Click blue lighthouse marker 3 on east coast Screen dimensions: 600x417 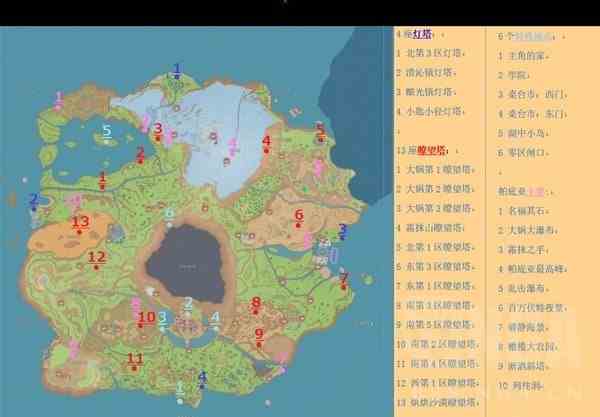point(342,232)
